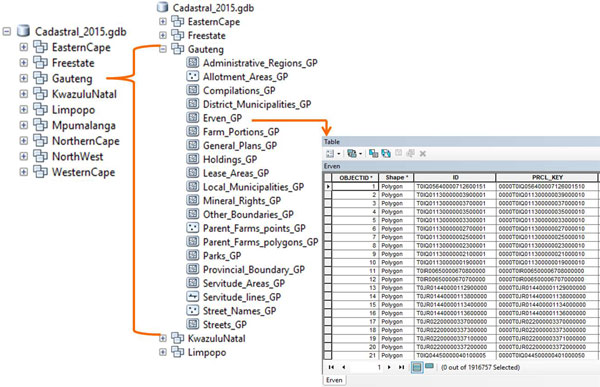Collapse the Cadastral_2015.gdb root minus box
The image size is (600, 387).
pyautogui.click(x=7, y=31)
